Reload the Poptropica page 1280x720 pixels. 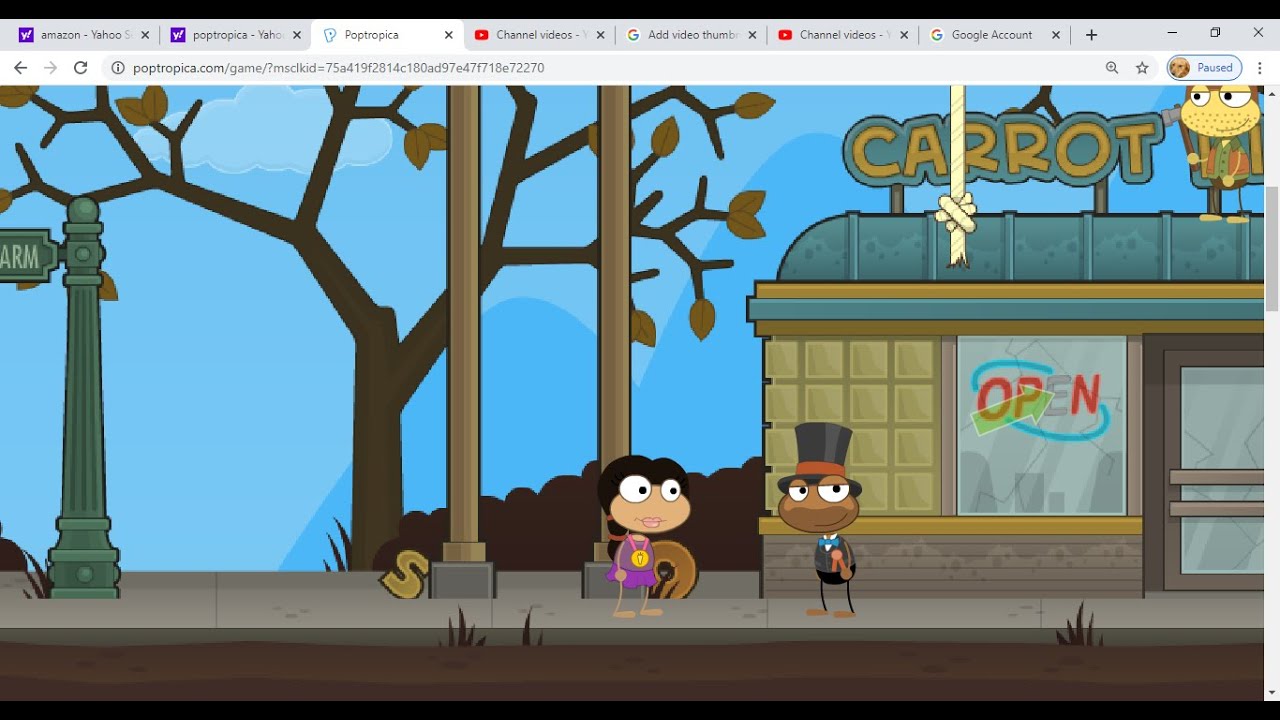(81, 68)
